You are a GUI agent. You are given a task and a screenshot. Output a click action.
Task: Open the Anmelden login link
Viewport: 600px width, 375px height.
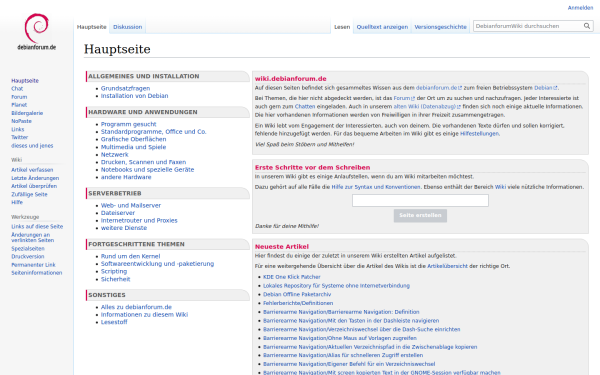pos(580,8)
